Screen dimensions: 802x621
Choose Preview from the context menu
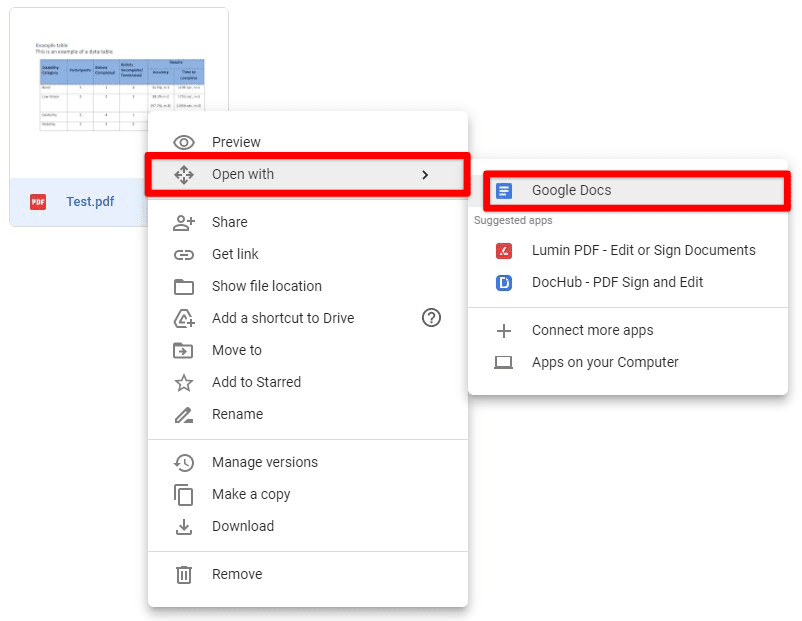click(308, 142)
